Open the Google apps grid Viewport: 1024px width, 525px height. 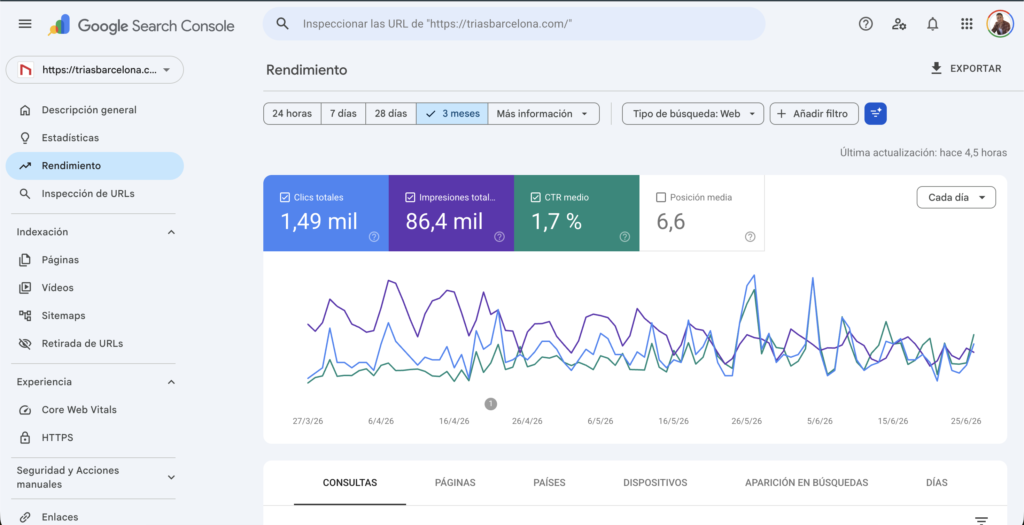point(967,24)
